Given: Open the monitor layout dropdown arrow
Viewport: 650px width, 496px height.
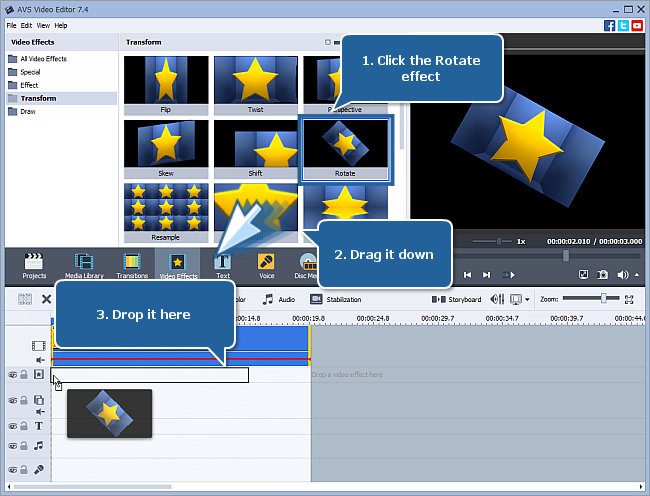Looking at the screenshot, I should pyautogui.click(x=527, y=299).
